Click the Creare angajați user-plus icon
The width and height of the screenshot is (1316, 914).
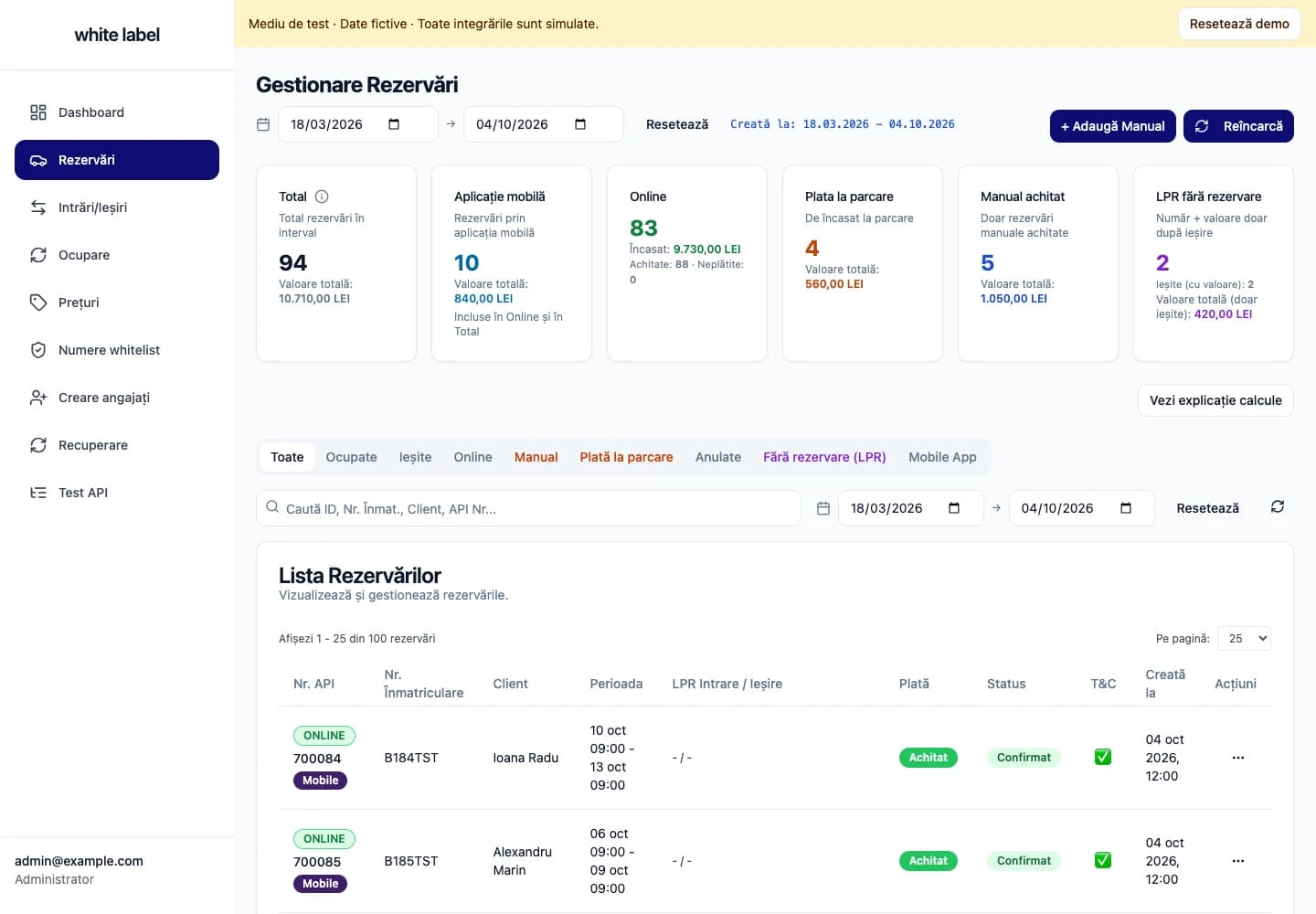click(x=38, y=398)
